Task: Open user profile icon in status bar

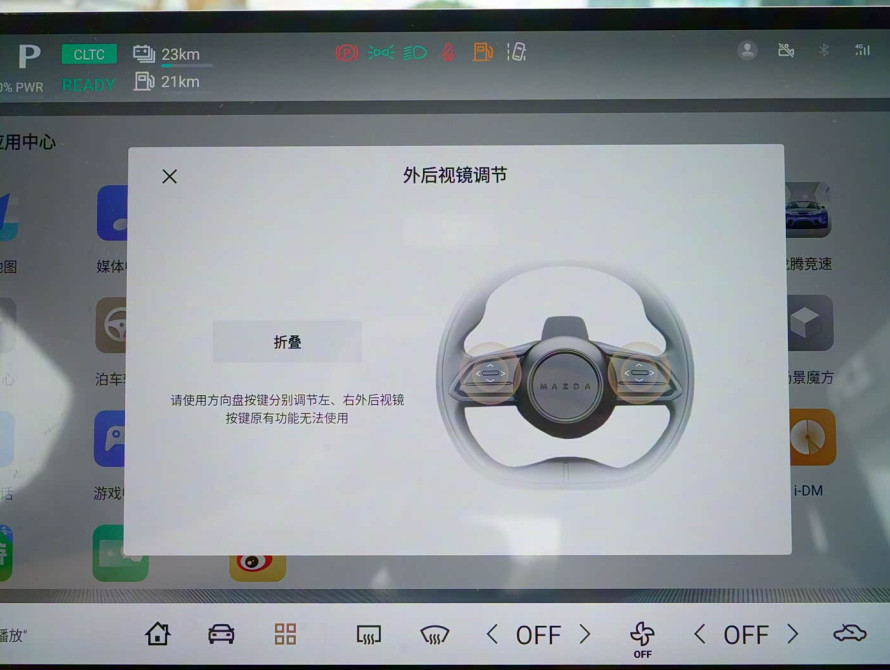Action: (x=747, y=50)
